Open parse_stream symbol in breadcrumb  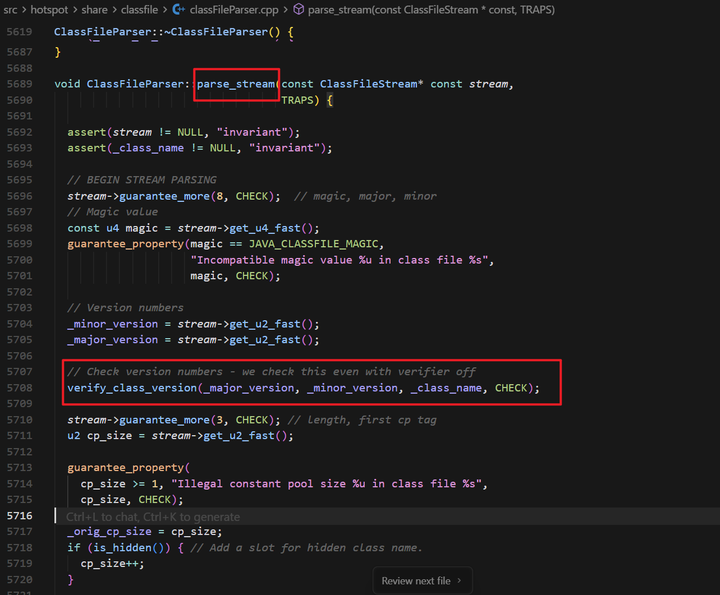tap(431, 10)
